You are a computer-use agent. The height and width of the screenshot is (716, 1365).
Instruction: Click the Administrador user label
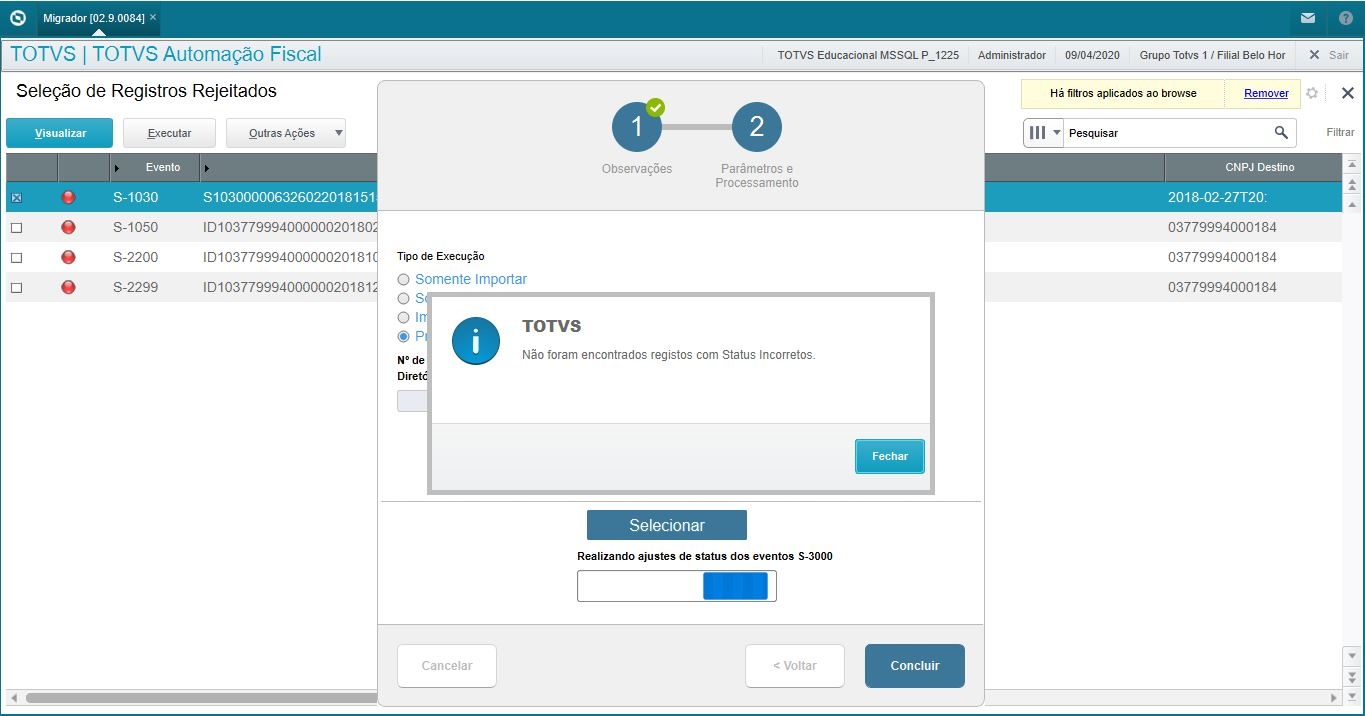tap(1012, 55)
